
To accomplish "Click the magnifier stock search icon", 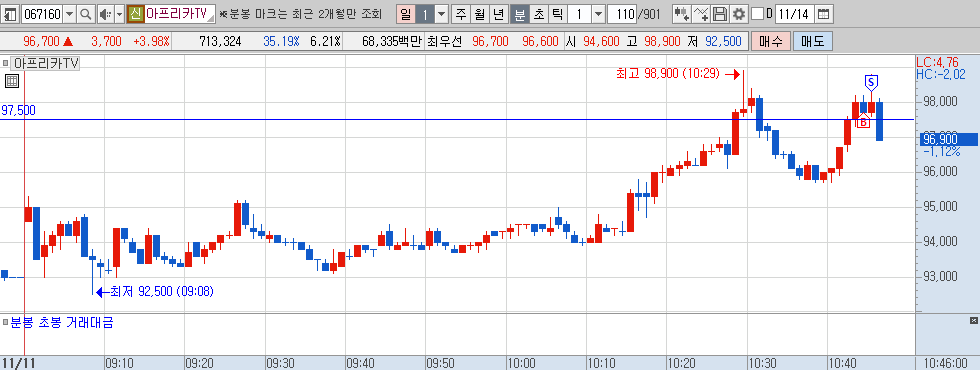I will [86, 13].
